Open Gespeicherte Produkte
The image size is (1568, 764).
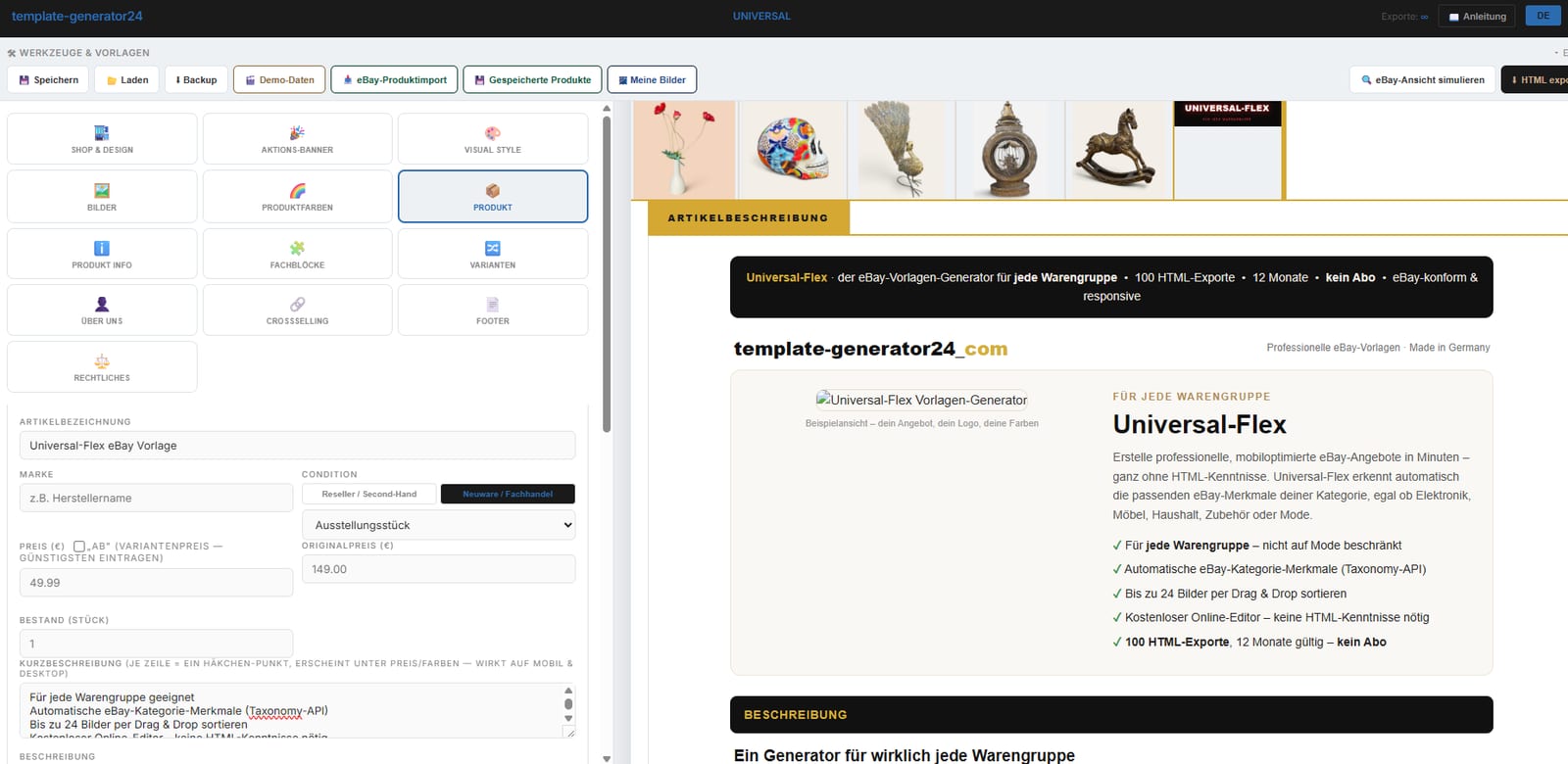(x=532, y=80)
